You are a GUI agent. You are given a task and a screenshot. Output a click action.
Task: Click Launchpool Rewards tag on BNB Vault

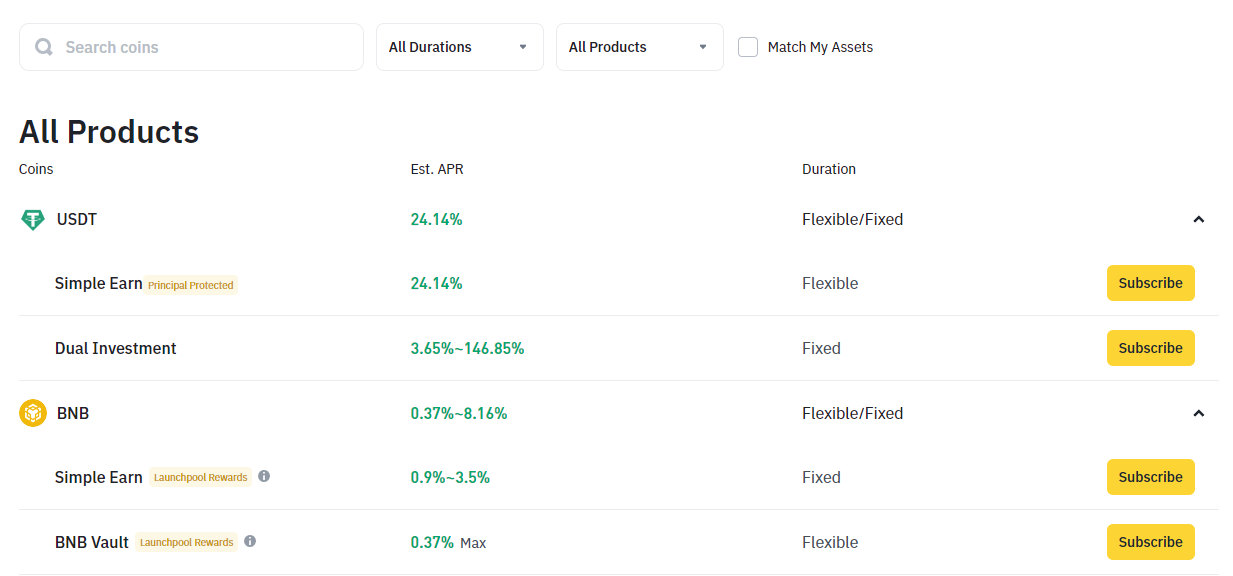(x=186, y=542)
